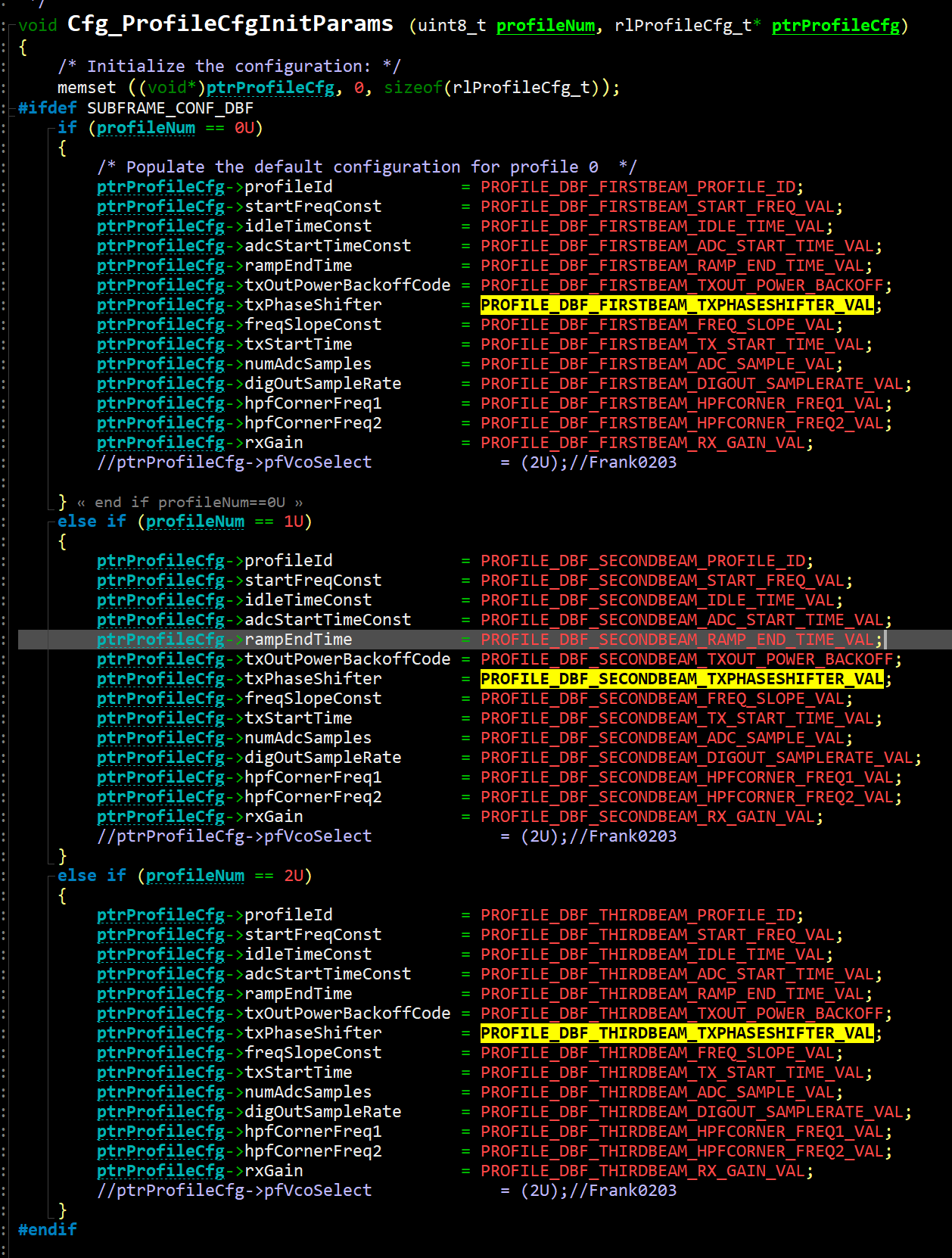Click PROFILE_DBF_SECONDBEAM_ADC_START_TIME_VAL
Viewport: 952px width, 1258px height.
point(683,620)
